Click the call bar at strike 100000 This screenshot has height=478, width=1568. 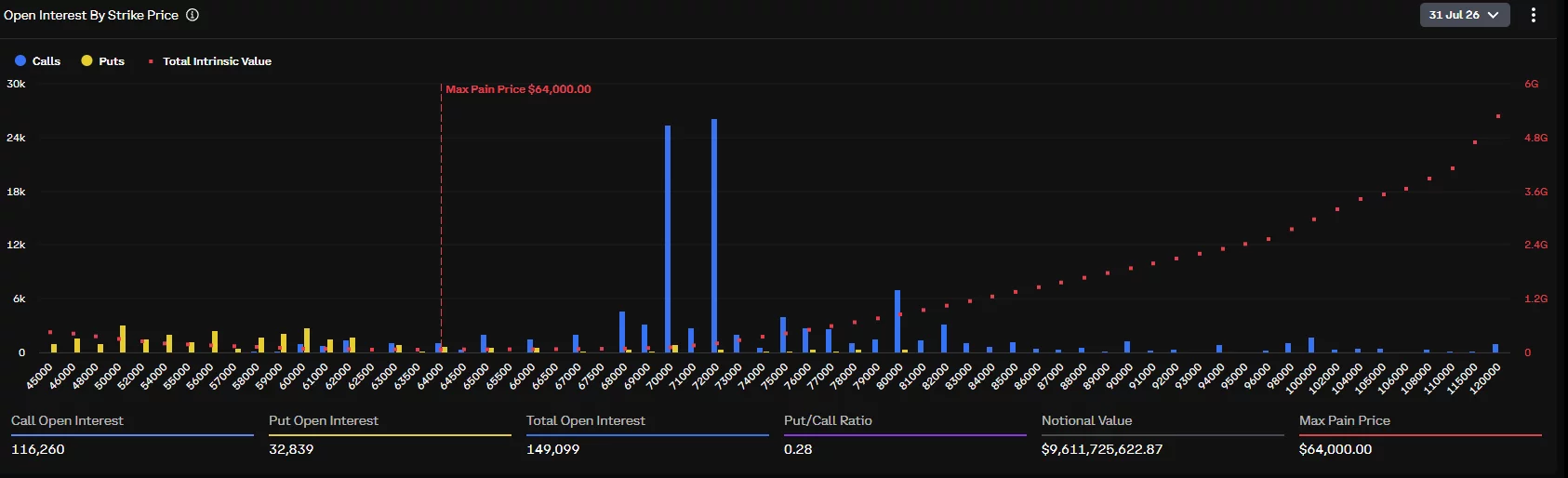tap(1311, 345)
